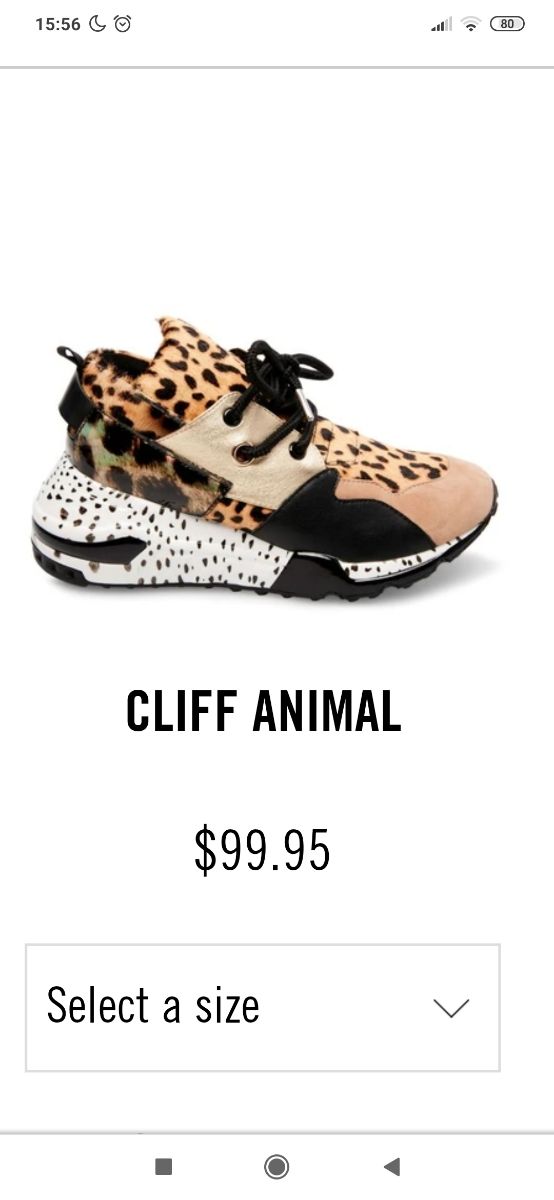Tap the CLIFF ANIMAL product title
Image resolution: width=554 pixels, height=1200 pixels.
tap(264, 712)
